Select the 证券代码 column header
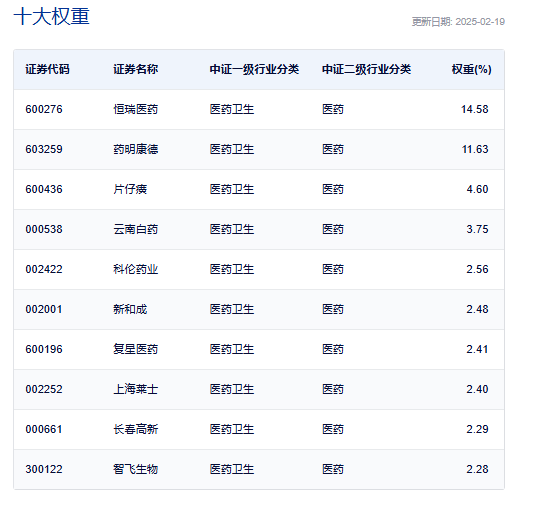 click(48, 69)
